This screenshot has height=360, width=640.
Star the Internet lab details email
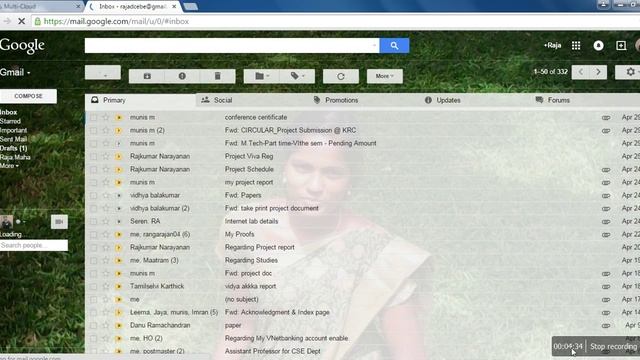106,221
